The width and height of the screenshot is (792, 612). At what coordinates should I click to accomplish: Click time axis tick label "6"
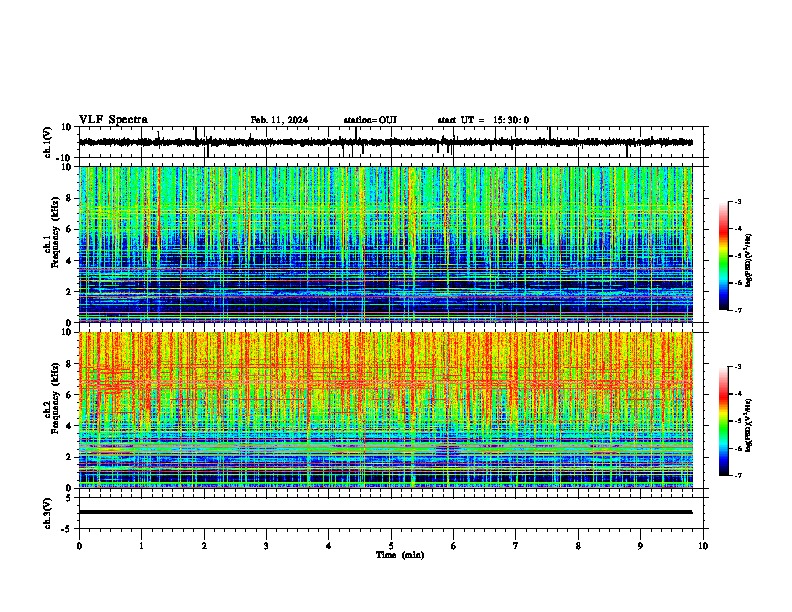pos(454,546)
